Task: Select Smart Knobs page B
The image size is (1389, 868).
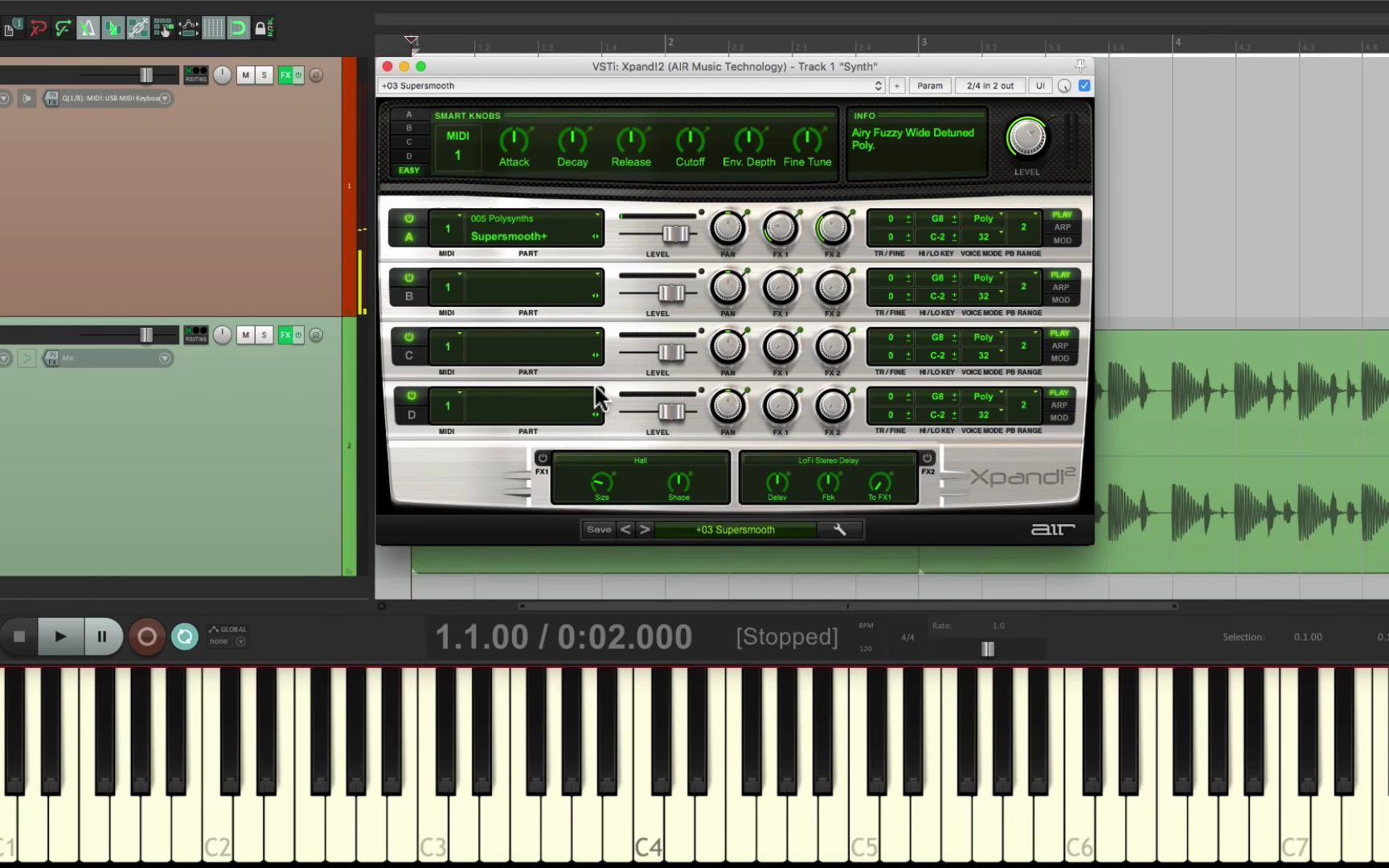Action: 409,128
